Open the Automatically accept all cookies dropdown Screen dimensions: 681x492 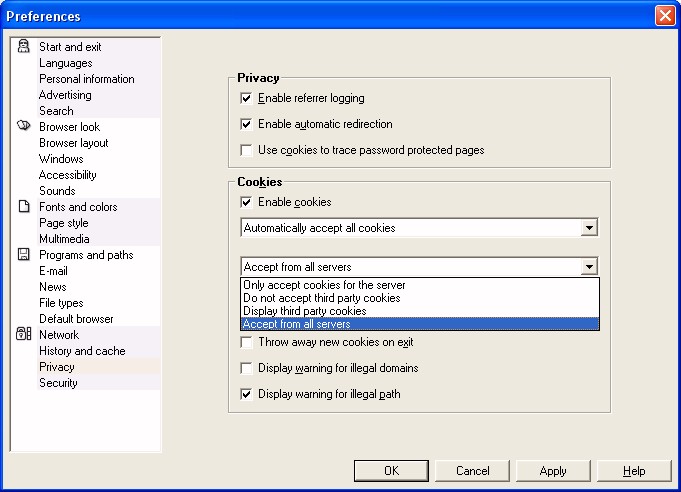pos(589,228)
